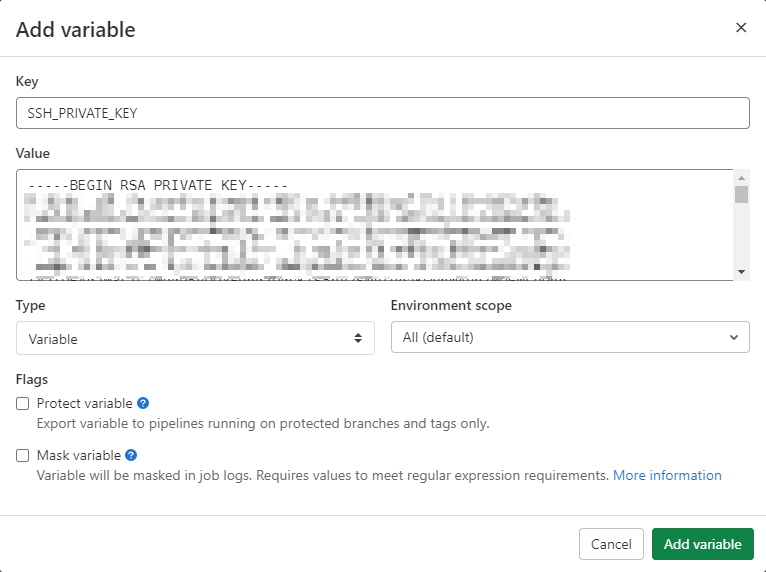Screen dimensions: 766x572
Task: Place cursor in the Value textarea
Action: click(x=375, y=225)
